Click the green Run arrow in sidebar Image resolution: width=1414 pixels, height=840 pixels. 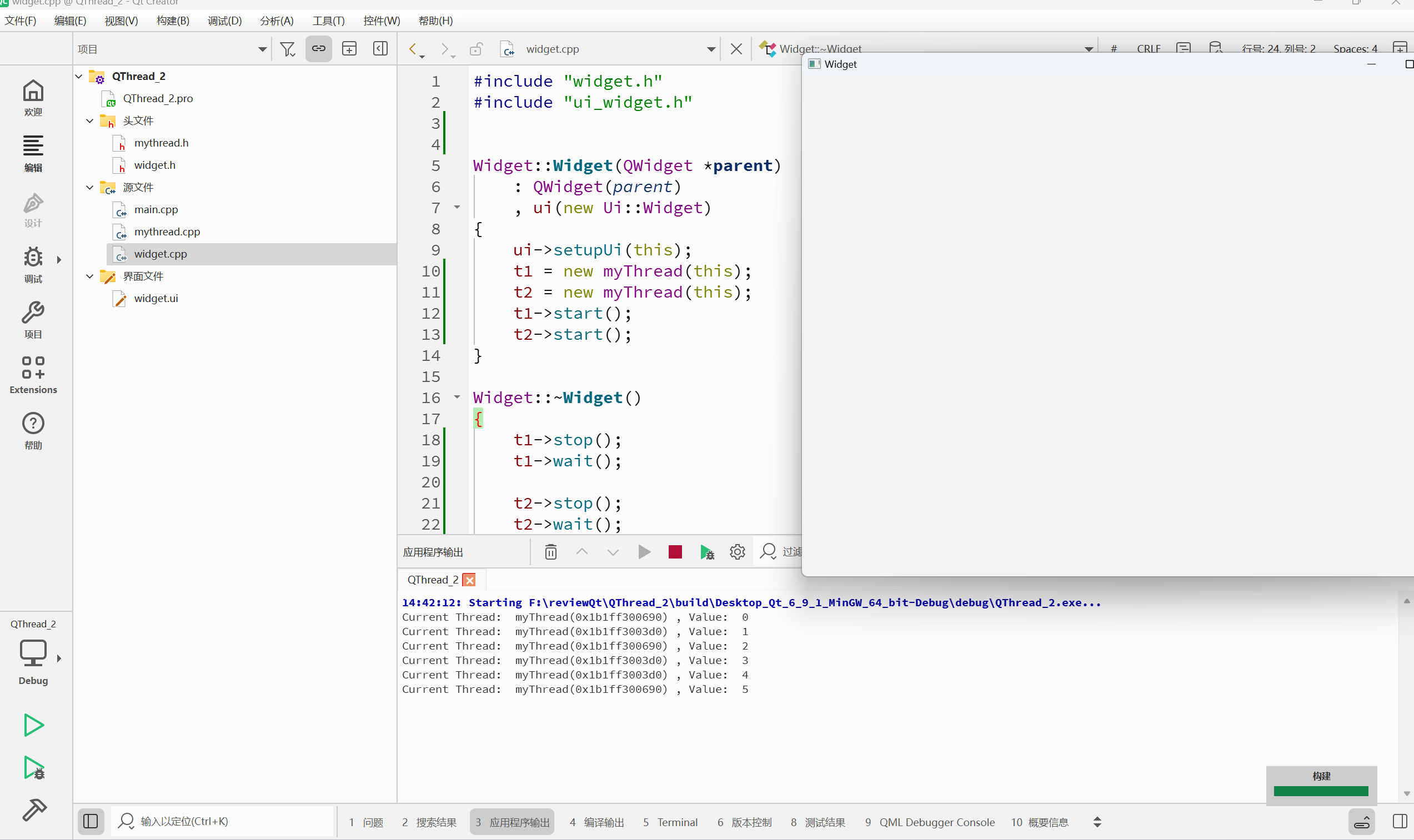[x=33, y=725]
